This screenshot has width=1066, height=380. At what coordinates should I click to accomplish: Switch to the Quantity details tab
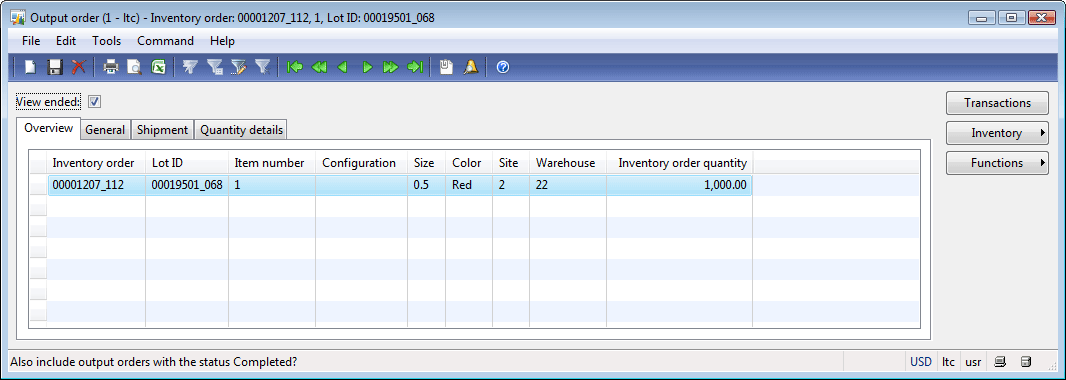[x=242, y=130]
